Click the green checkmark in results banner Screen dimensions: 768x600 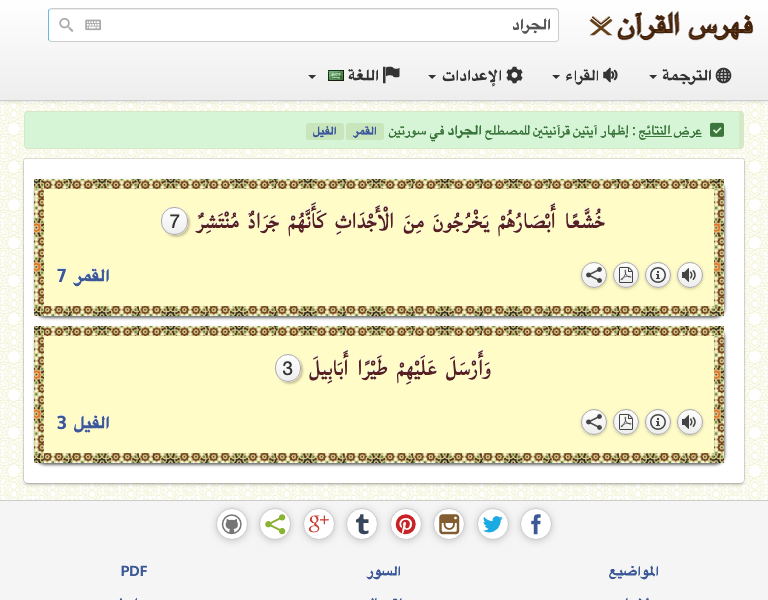pyautogui.click(x=717, y=130)
